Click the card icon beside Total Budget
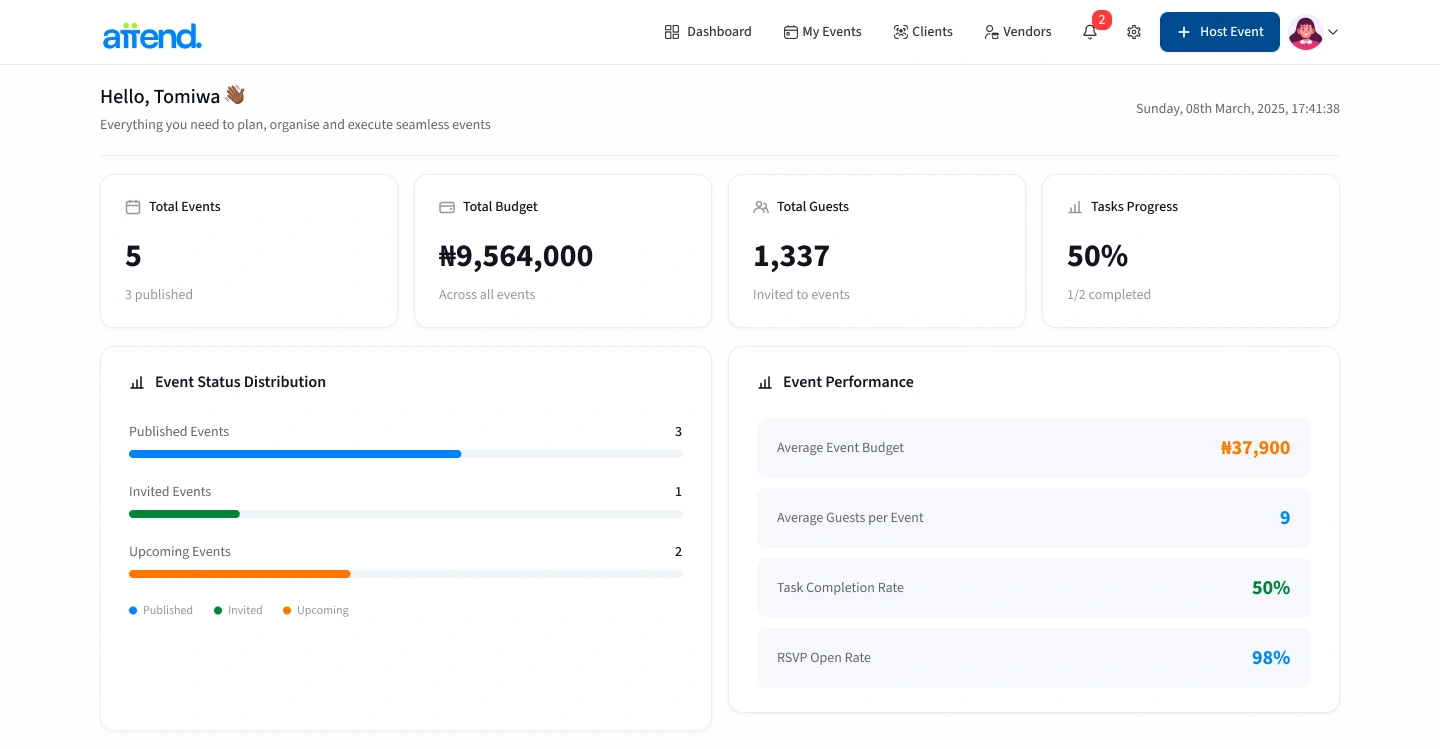Screen dimensions: 1440x749 pos(447,207)
